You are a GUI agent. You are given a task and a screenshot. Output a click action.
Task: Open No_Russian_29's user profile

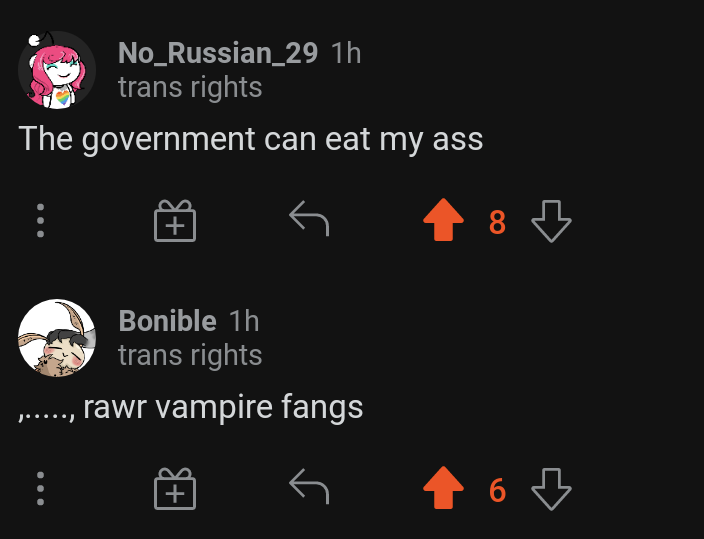point(218,53)
